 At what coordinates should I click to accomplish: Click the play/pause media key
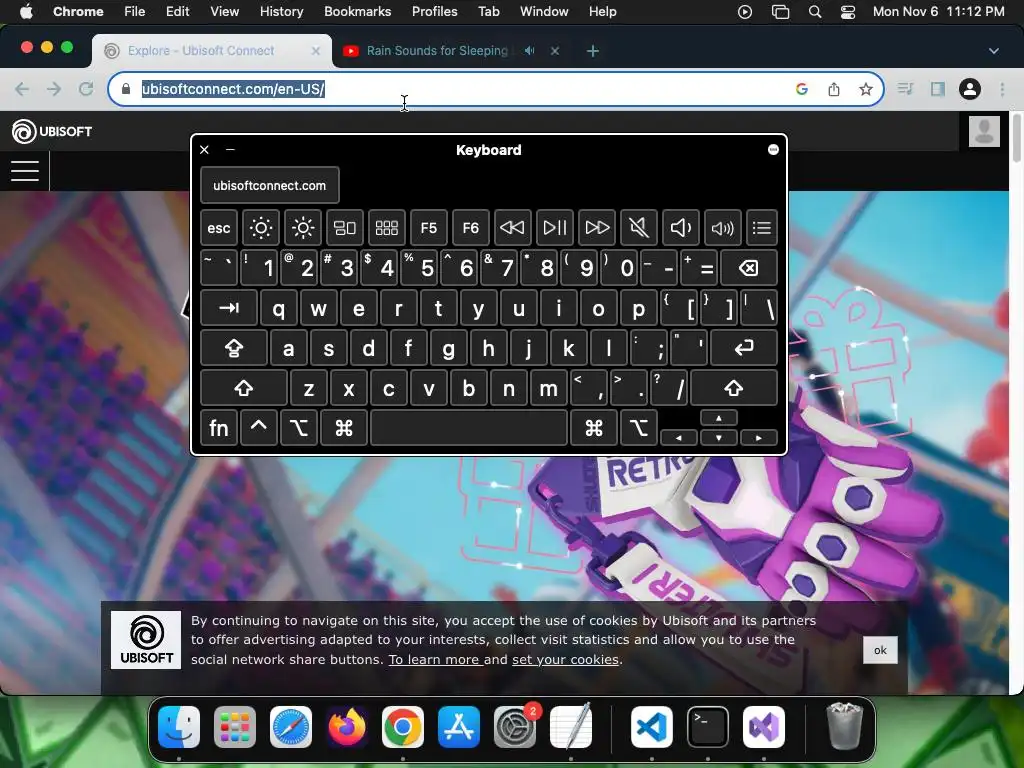pos(554,228)
